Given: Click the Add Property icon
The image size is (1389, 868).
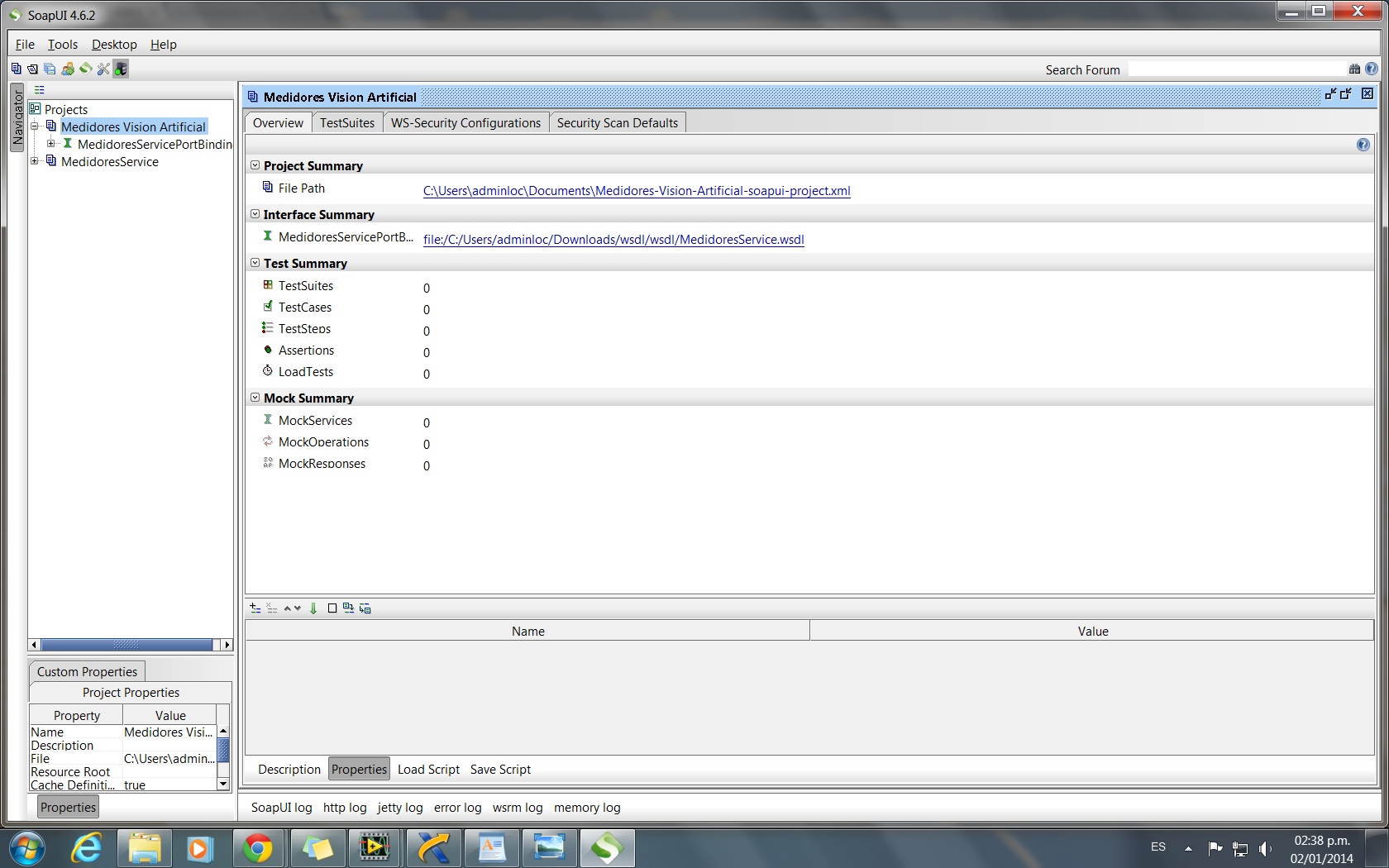Looking at the screenshot, I should pyautogui.click(x=255, y=608).
